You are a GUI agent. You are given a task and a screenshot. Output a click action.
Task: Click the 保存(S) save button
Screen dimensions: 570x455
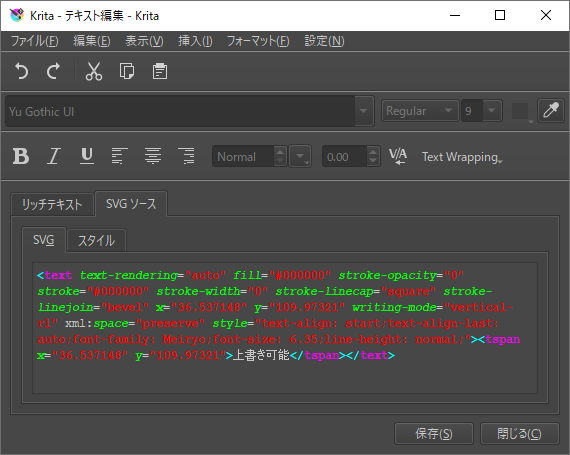tap(434, 434)
